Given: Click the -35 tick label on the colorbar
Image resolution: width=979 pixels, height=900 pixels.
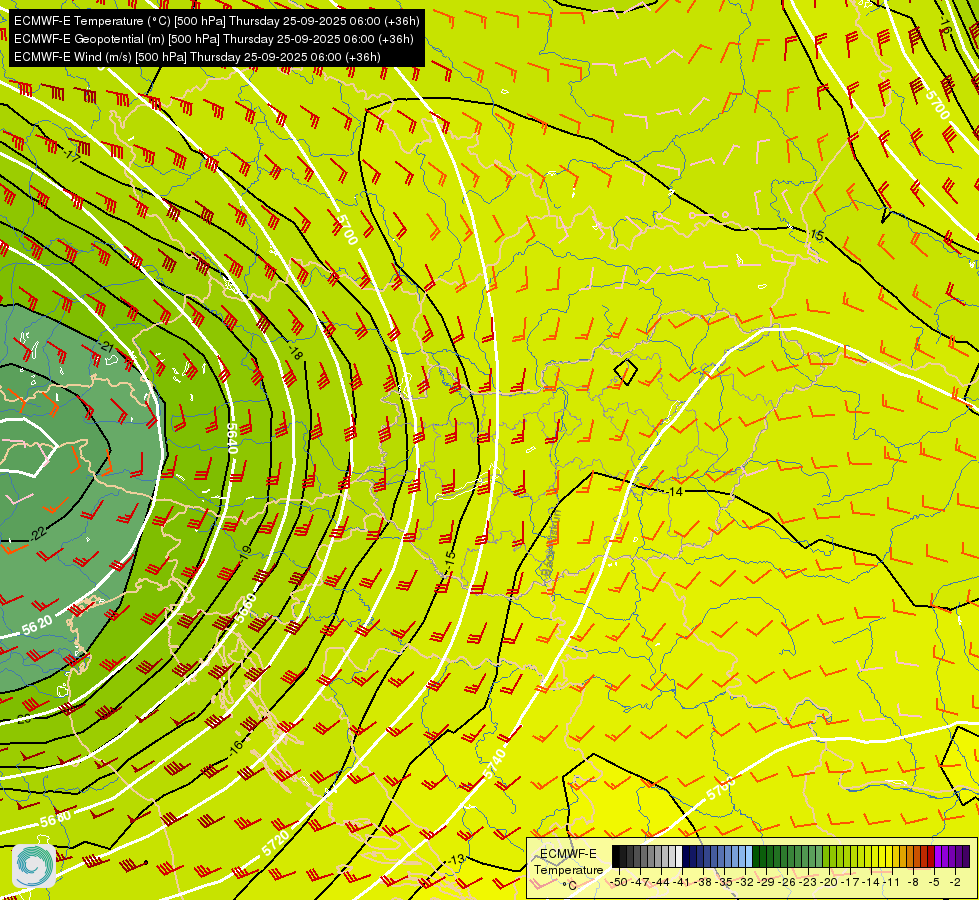Looking at the screenshot, I should tap(724, 882).
